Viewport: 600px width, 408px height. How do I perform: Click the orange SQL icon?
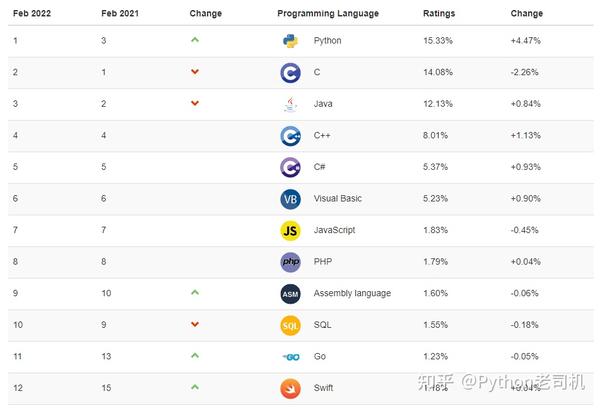pyautogui.click(x=290, y=326)
